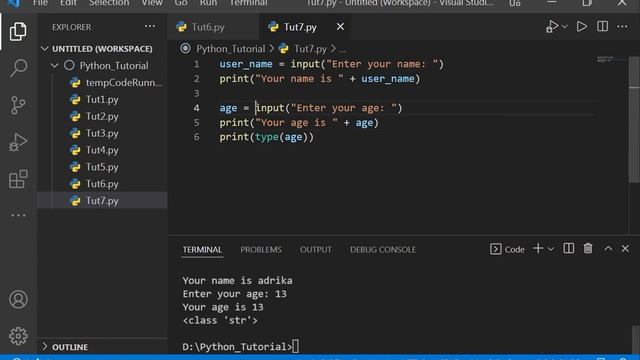
Task: Open the Search view in activity bar
Action: (18, 68)
